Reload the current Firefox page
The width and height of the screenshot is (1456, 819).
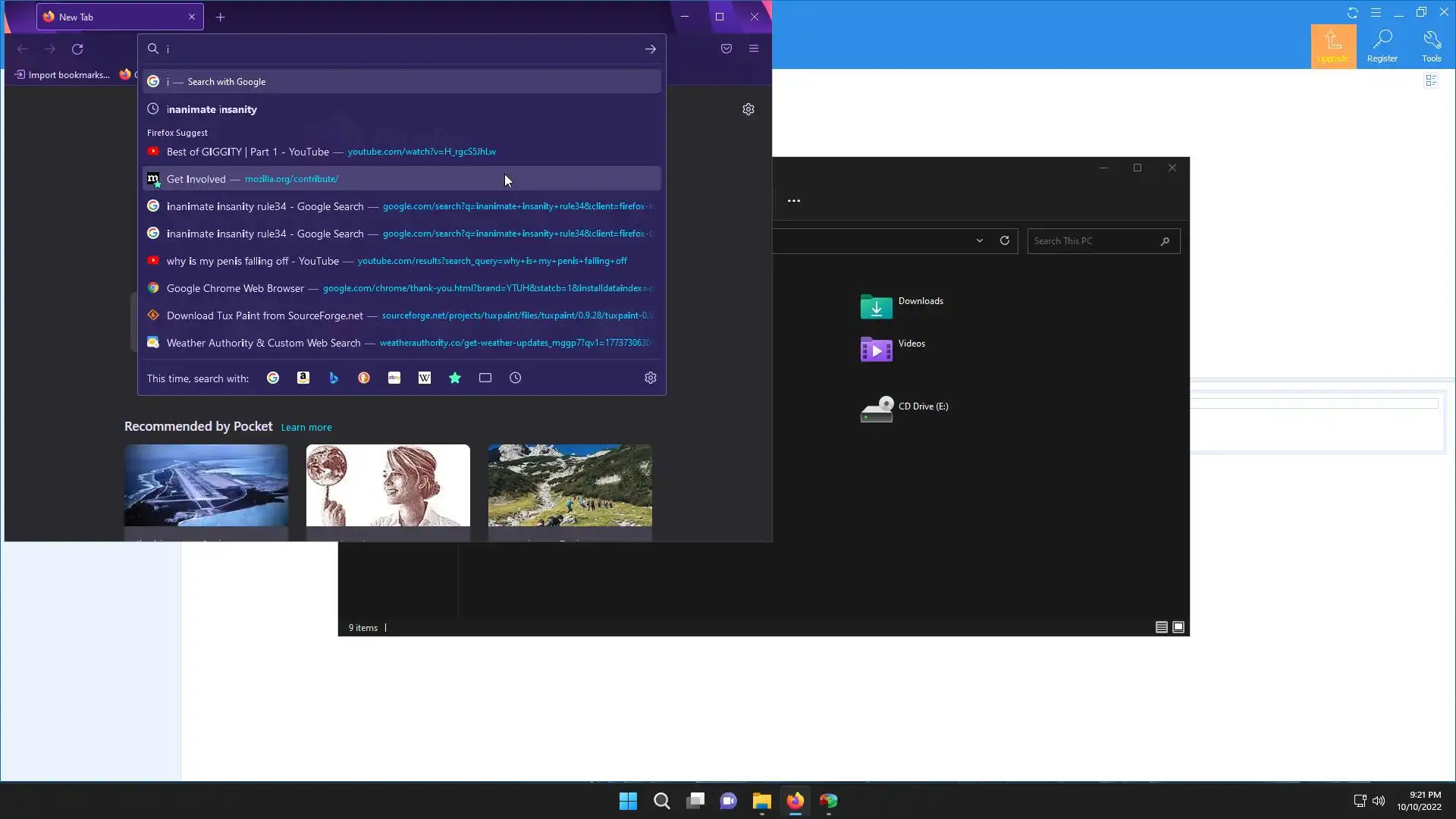click(77, 49)
